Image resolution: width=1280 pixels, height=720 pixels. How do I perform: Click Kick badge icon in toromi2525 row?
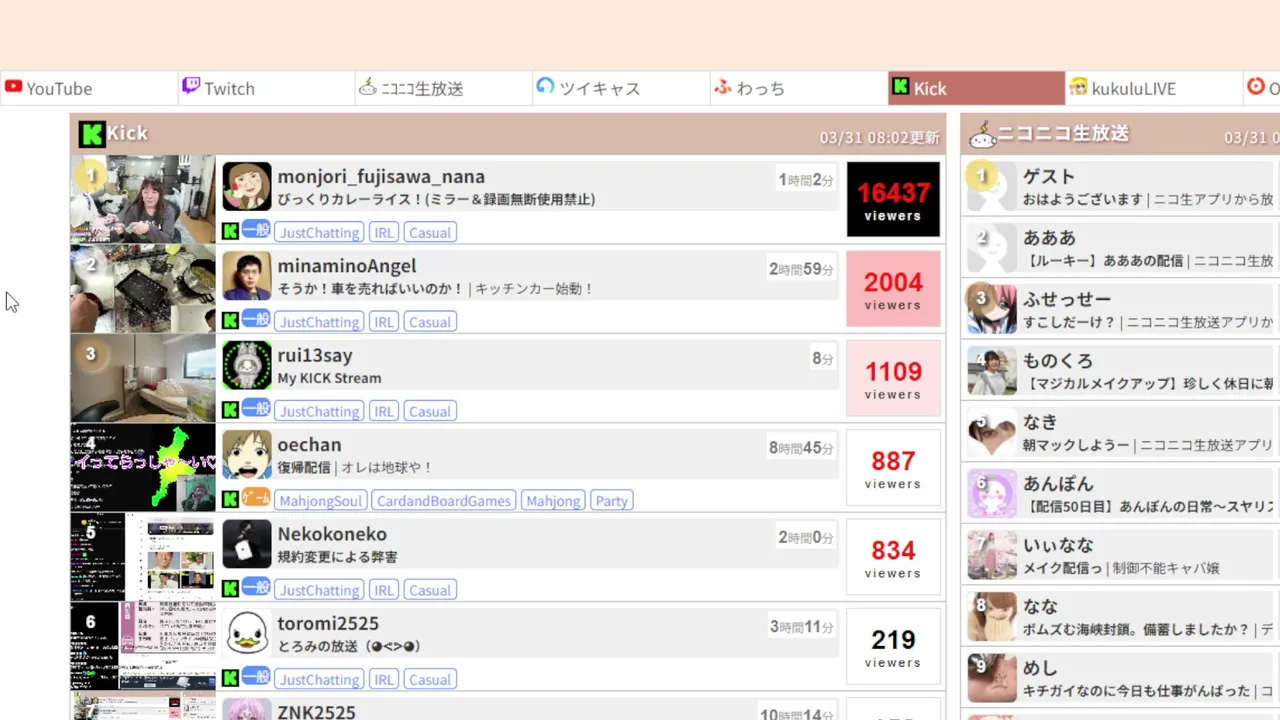pyautogui.click(x=230, y=679)
